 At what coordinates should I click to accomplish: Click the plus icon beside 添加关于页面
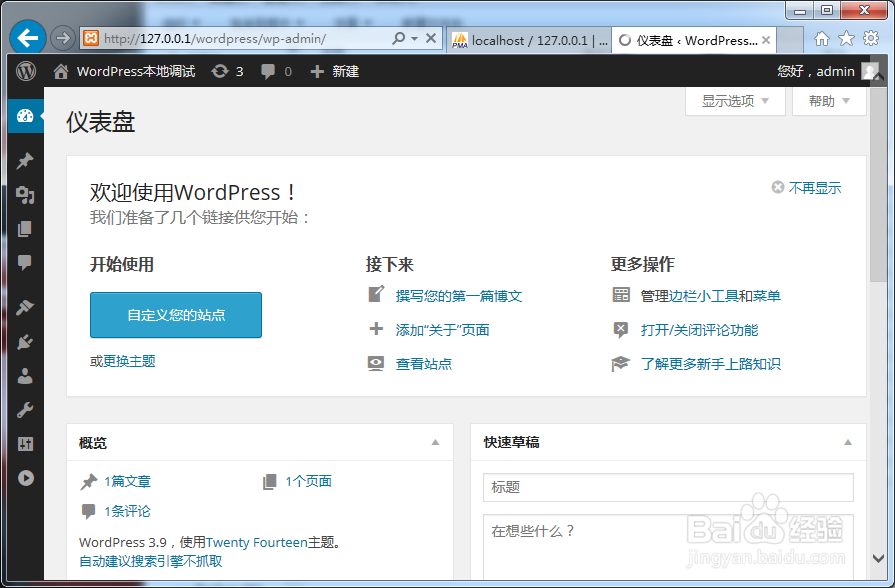(376, 329)
